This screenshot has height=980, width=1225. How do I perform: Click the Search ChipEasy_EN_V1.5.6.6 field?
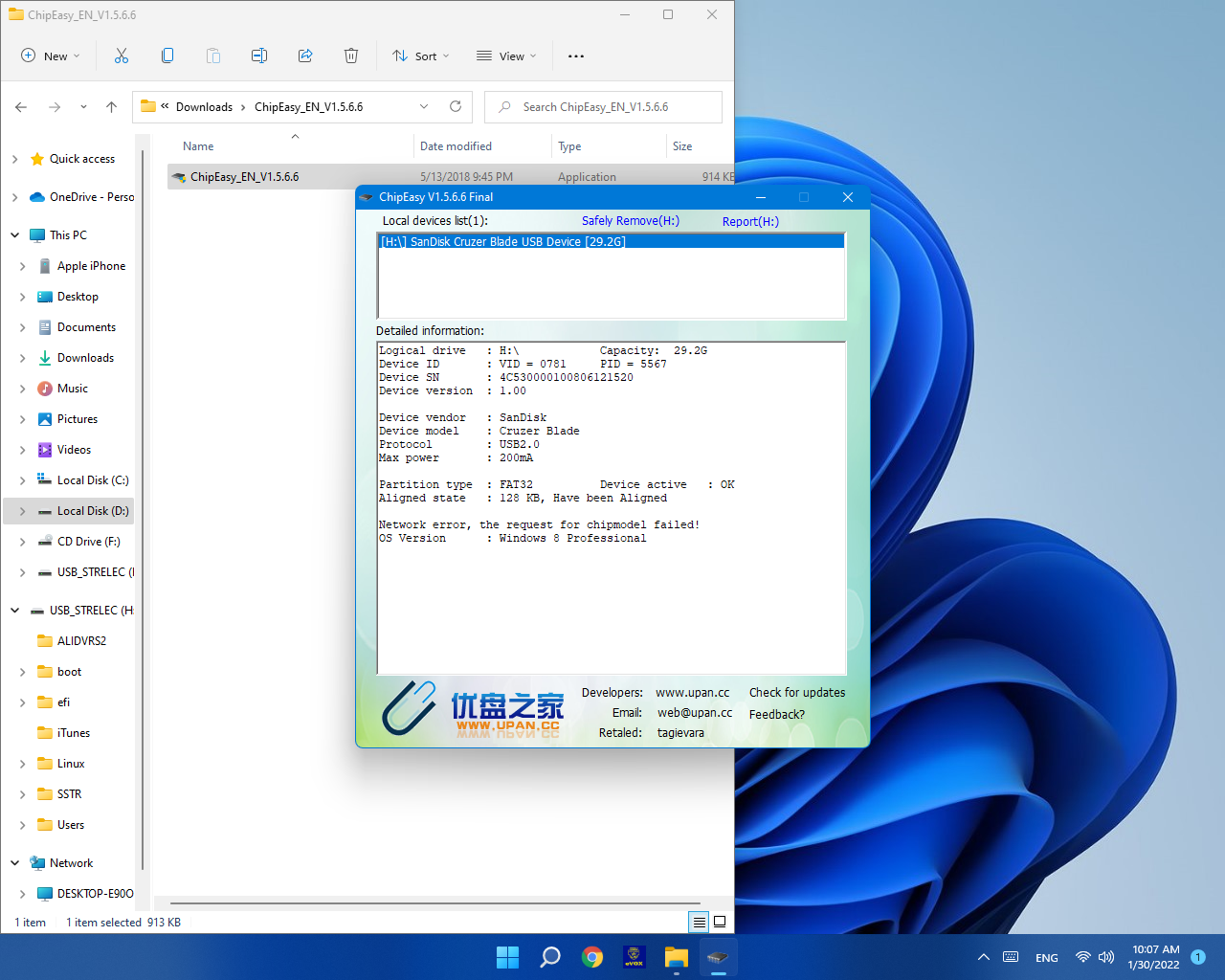pyautogui.click(x=603, y=107)
